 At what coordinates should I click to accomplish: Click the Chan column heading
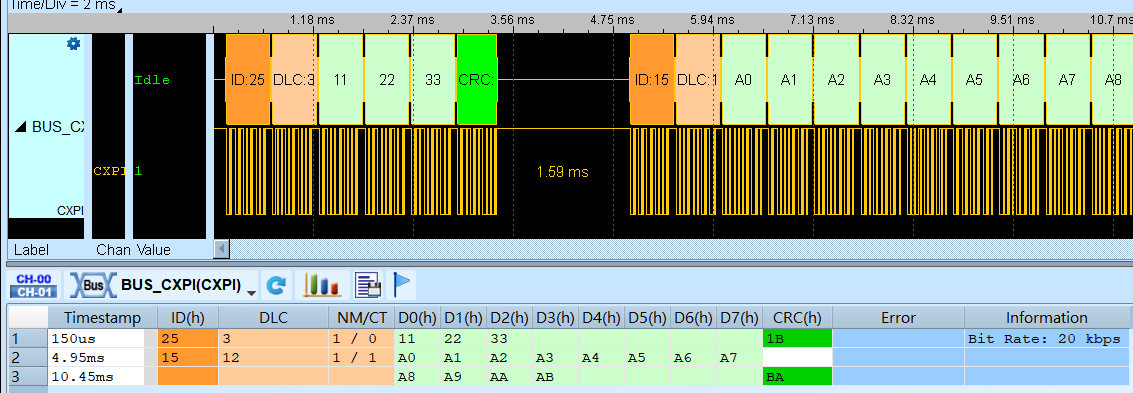pos(112,250)
